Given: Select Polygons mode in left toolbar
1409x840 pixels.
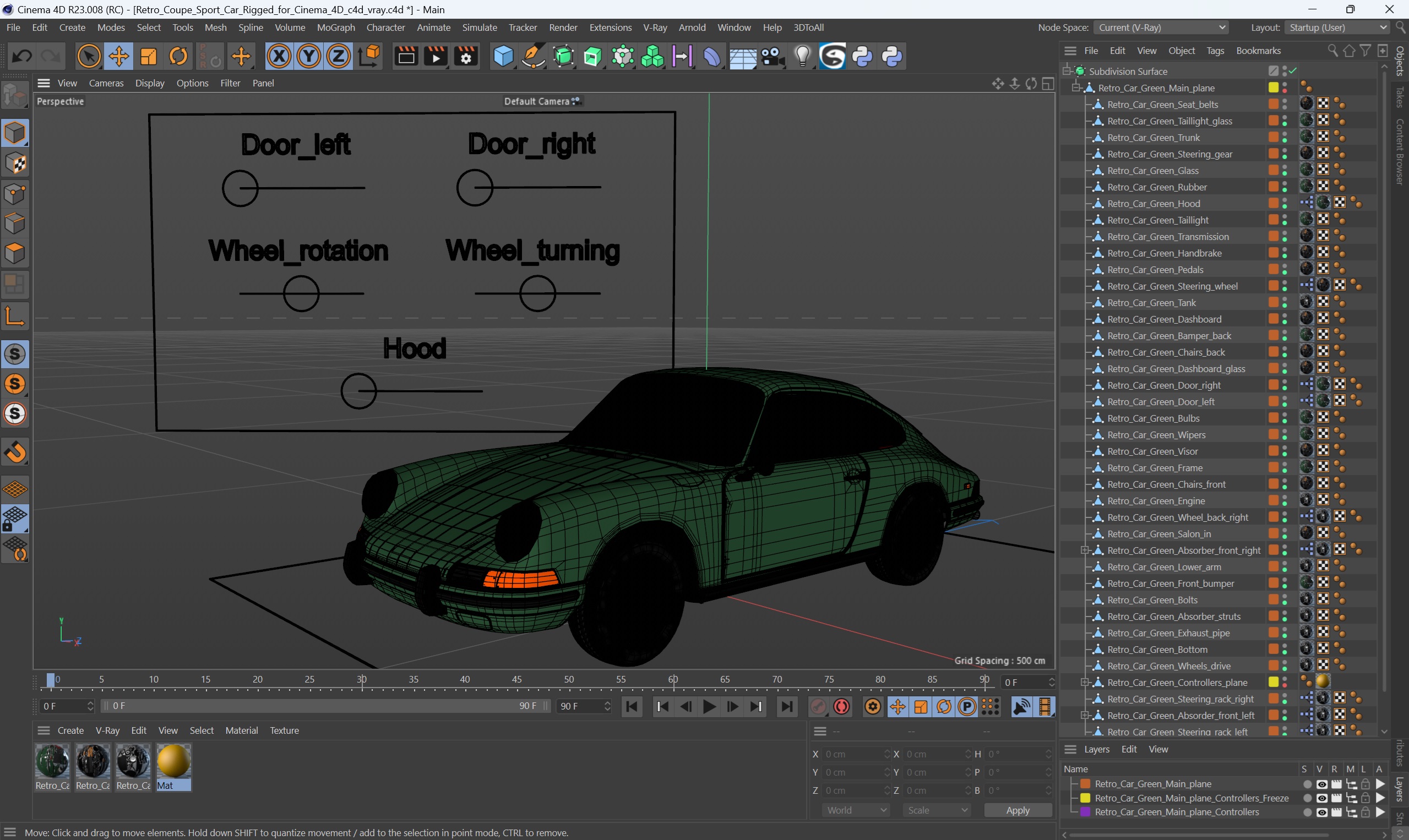Looking at the screenshot, I should click(15, 253).
